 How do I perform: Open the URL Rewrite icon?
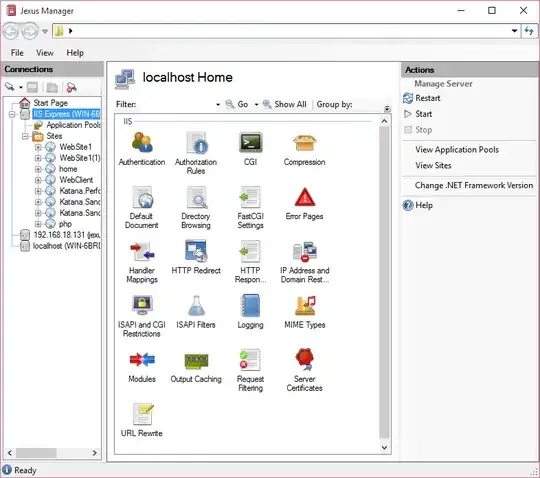coord(143,414)
